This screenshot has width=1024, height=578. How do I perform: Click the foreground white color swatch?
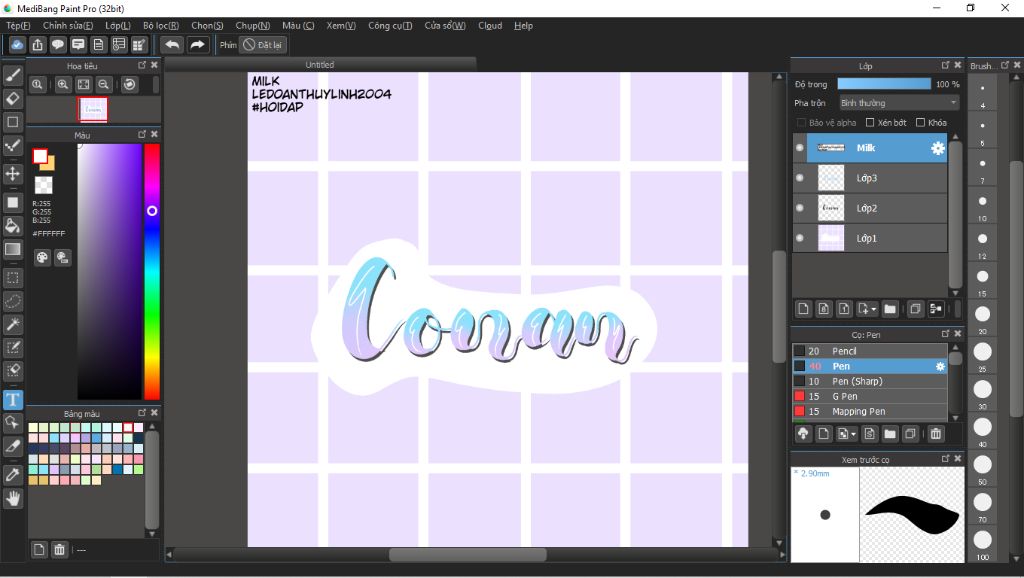tap(40, 156)
